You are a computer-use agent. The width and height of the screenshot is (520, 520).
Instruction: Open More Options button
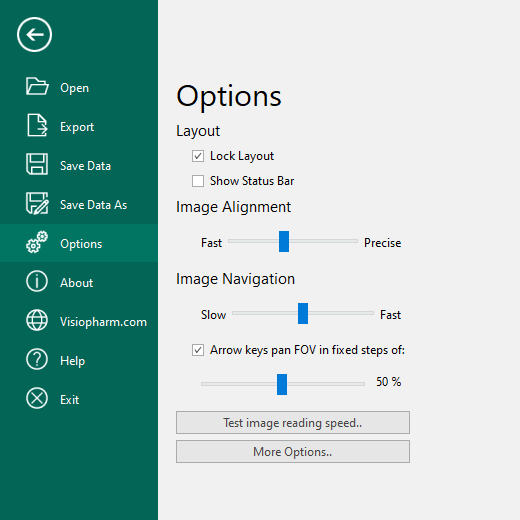point(293,452)
